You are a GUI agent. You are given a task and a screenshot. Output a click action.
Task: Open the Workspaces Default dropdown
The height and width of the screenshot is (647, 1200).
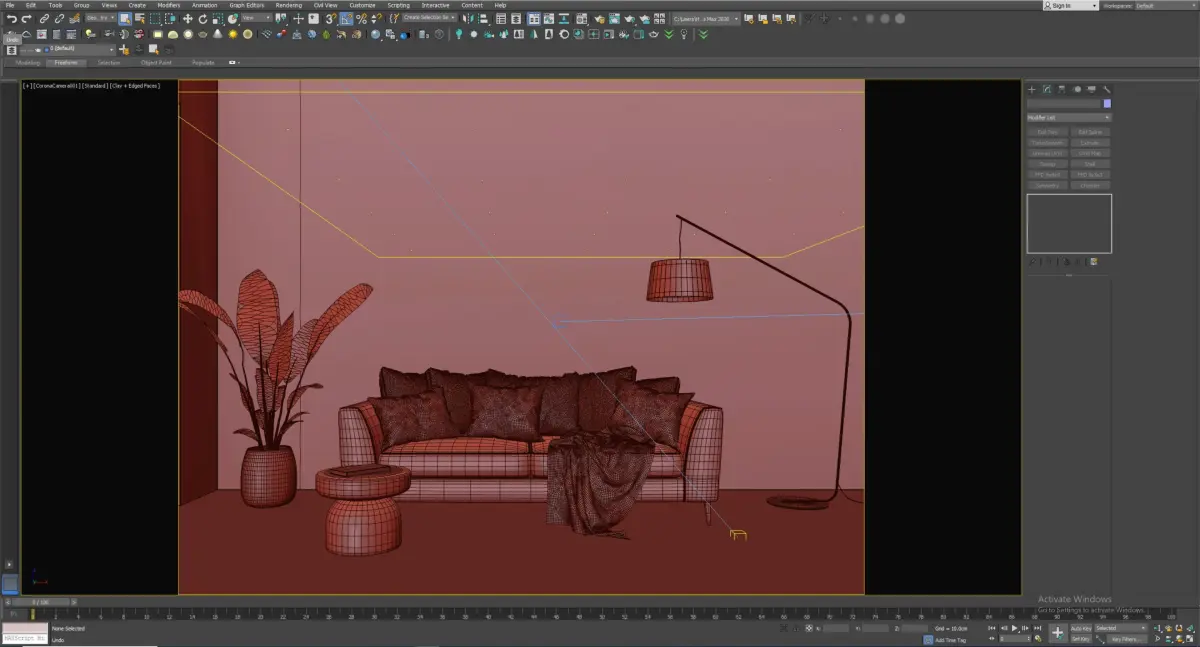pos(1165,5)
